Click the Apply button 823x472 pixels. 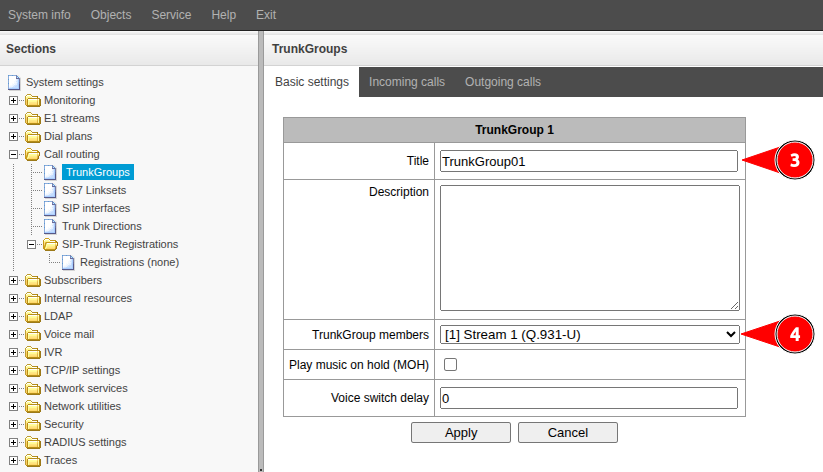click(461, 433)
